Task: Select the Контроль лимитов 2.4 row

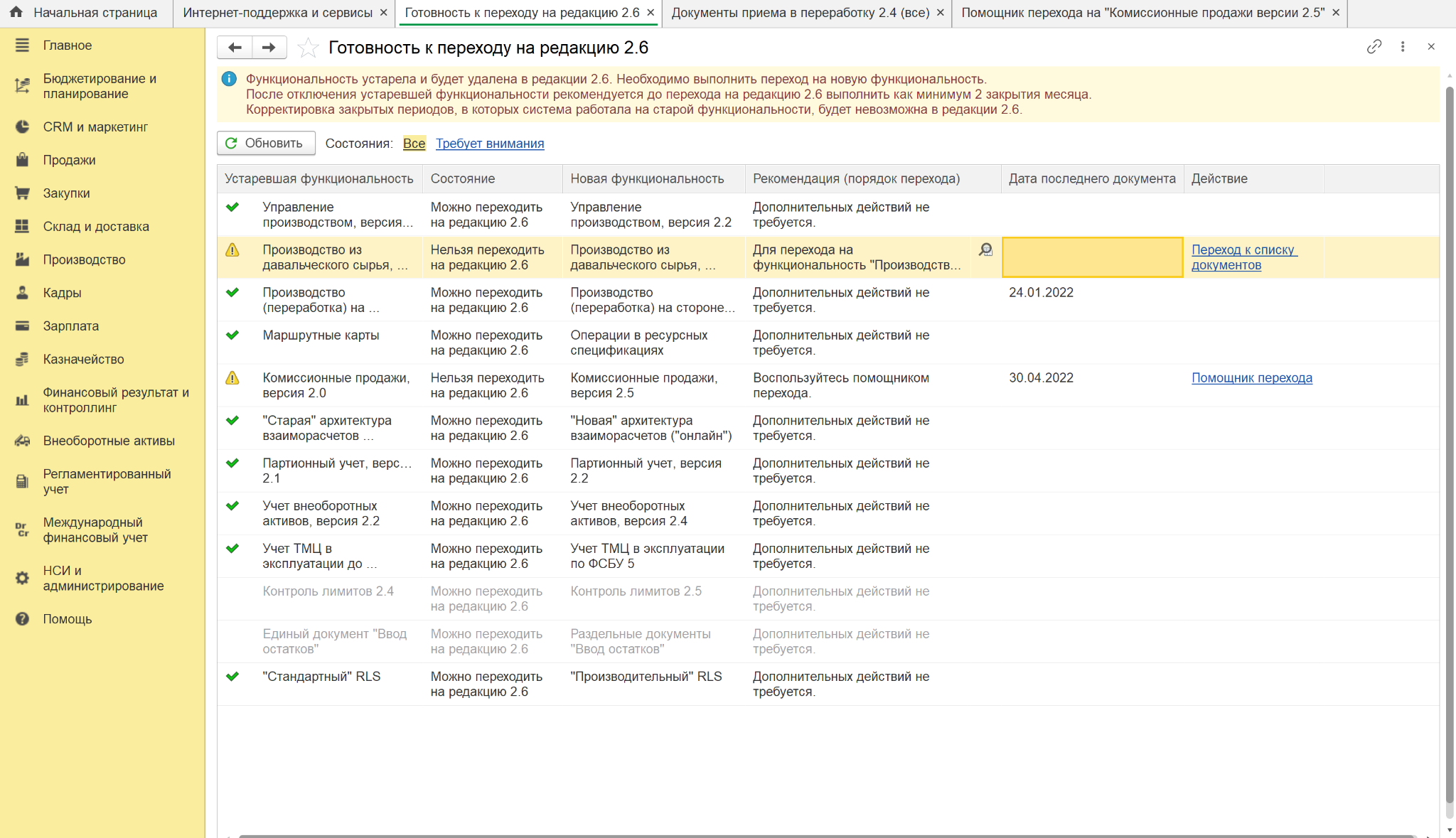Action: (x=828, y=598)
